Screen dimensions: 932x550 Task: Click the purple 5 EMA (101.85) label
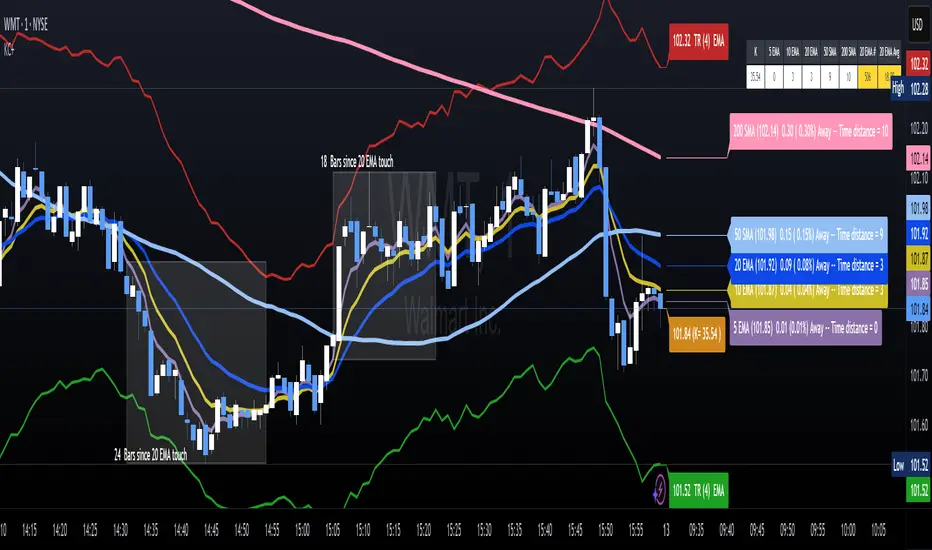pyautogui.click(x=805, y=328)
